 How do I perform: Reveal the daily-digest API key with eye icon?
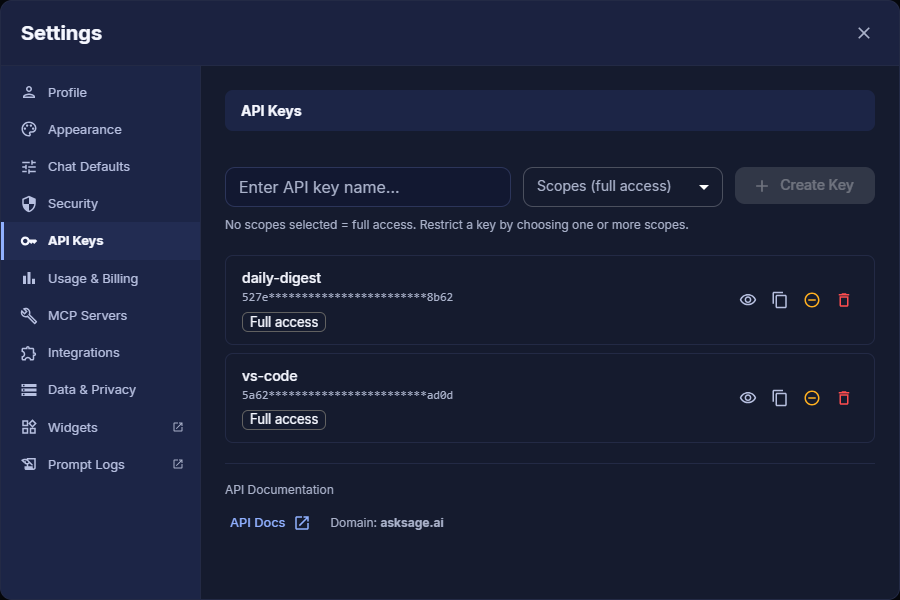tap(747, 300)
